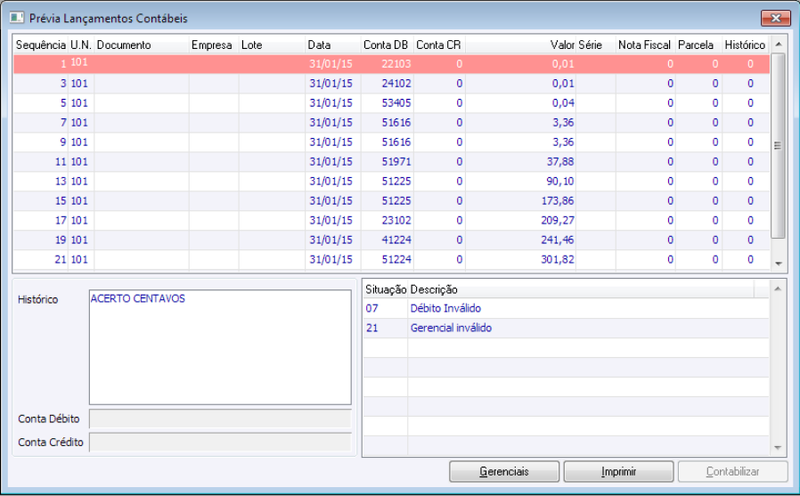Click sequence number 11
The width and height of the screenshot is (800, 496).
60,162
